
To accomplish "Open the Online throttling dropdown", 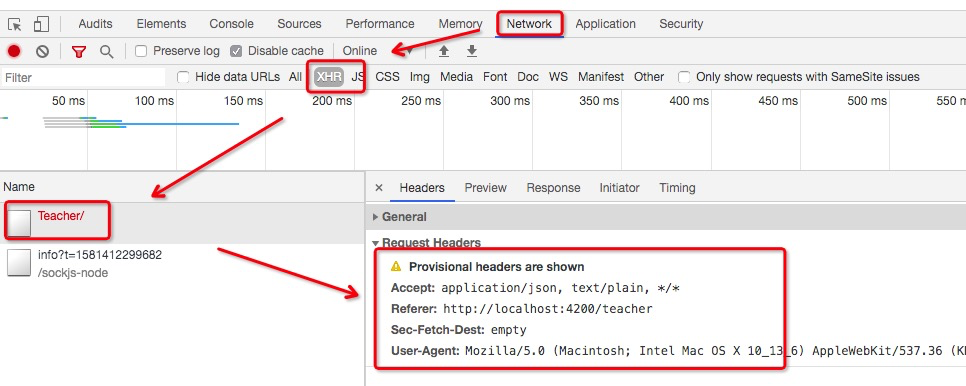I will 377,51.
